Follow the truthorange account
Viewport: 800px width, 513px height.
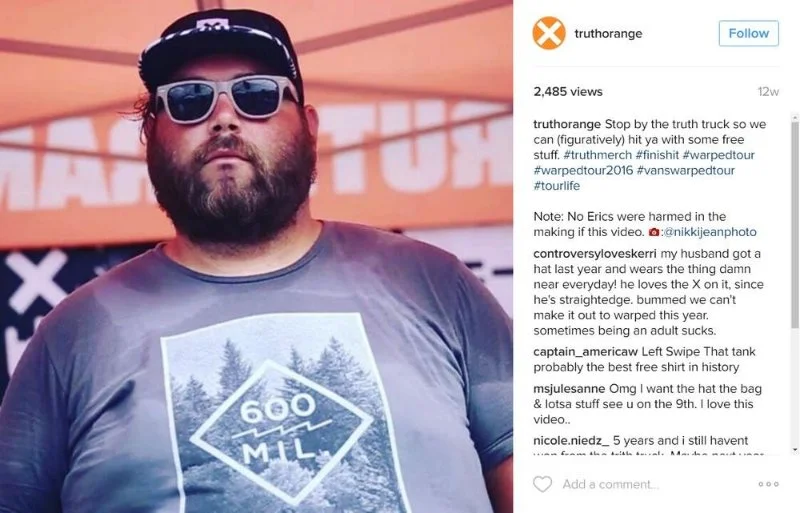pyautogui.click(x=748, y=33)
